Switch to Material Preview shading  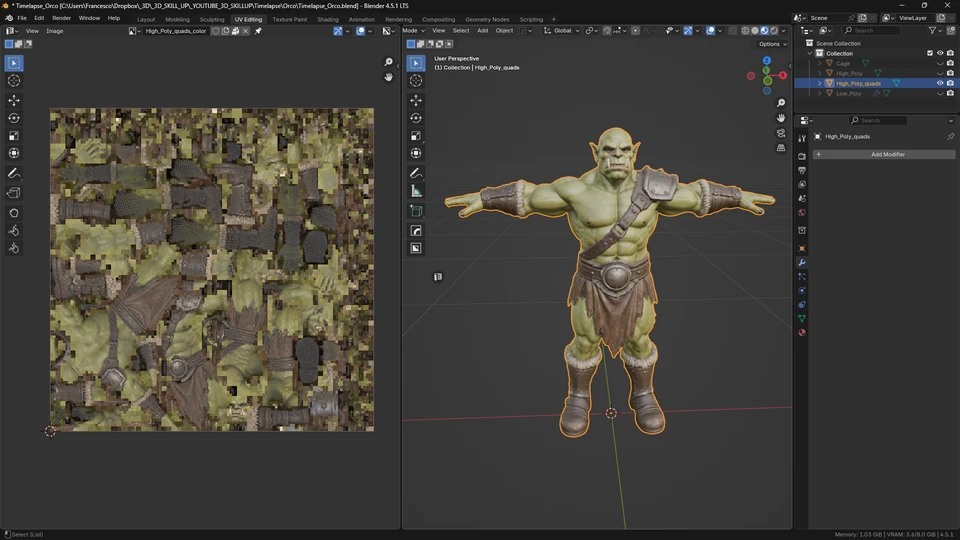point(765,31)
